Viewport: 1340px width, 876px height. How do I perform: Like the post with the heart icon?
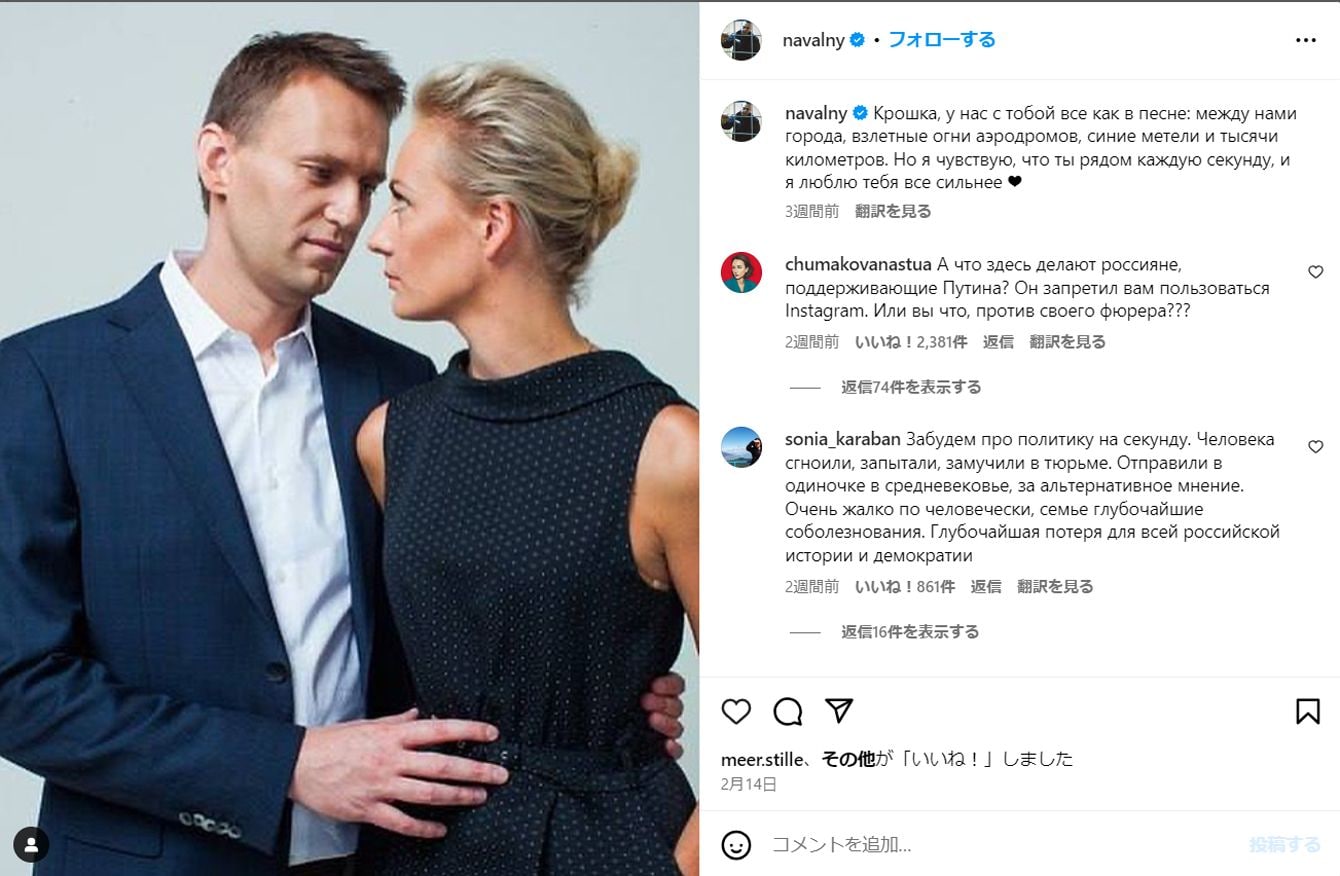tap(736, 711)
